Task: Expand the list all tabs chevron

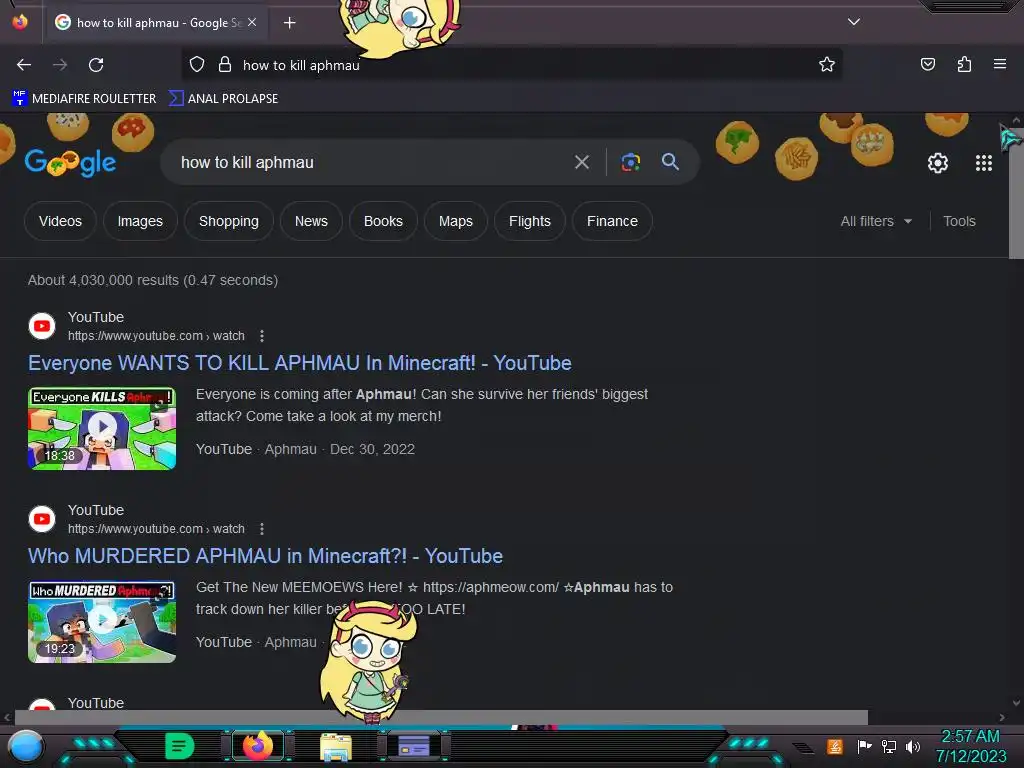Action: [854, 22]
